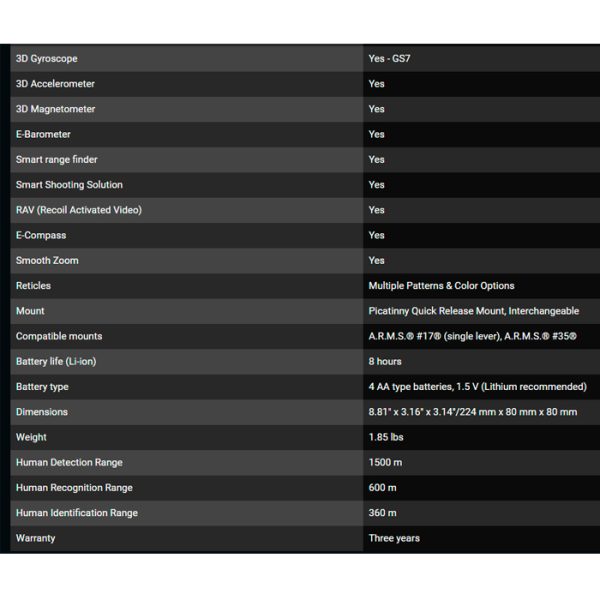The image size is (600, 600).
Task: Click the '360 m' value
Action: 382,513
